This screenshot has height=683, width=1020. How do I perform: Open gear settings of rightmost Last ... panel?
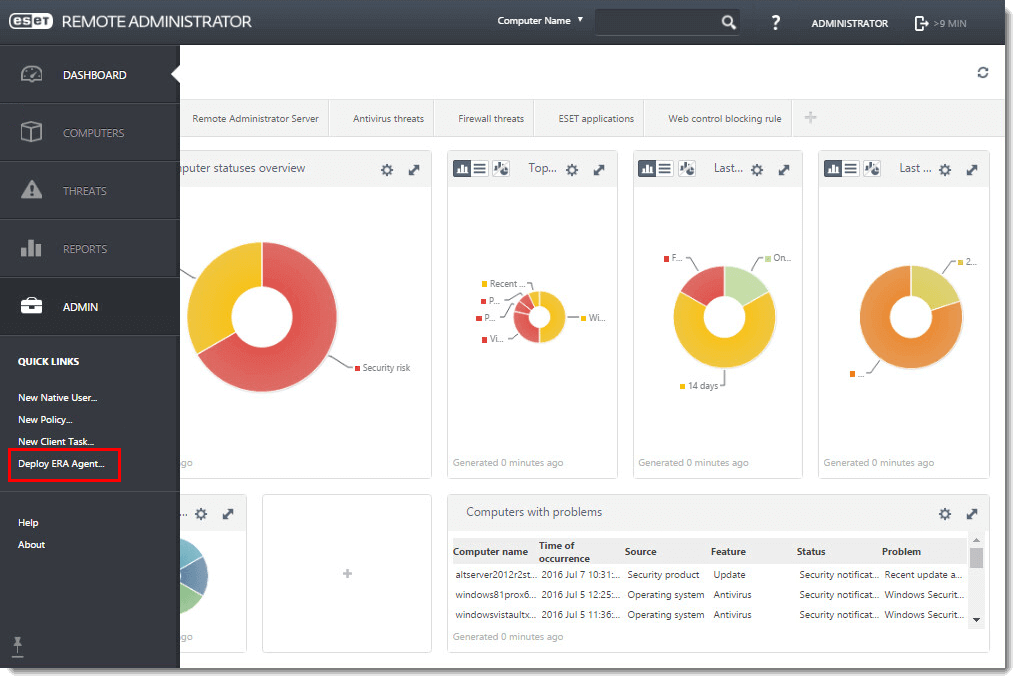click(x=945, y=170)
